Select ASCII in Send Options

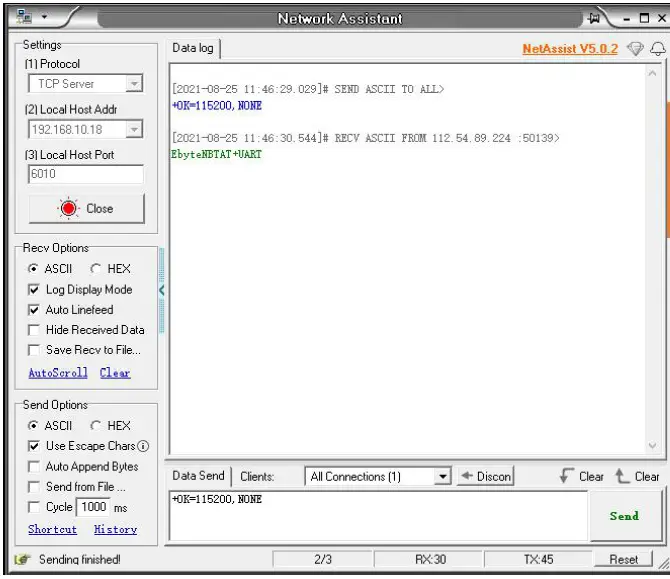click(x=50, y=426)
